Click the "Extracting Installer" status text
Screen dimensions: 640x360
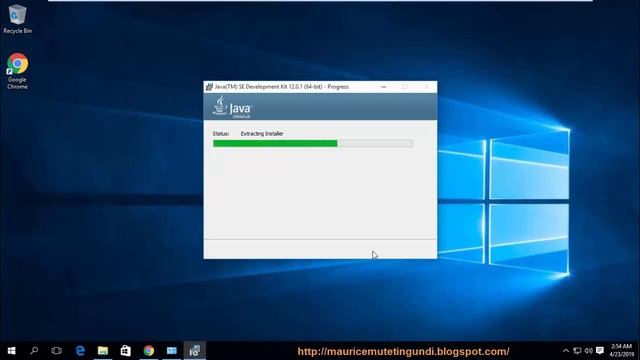point(262,133)
